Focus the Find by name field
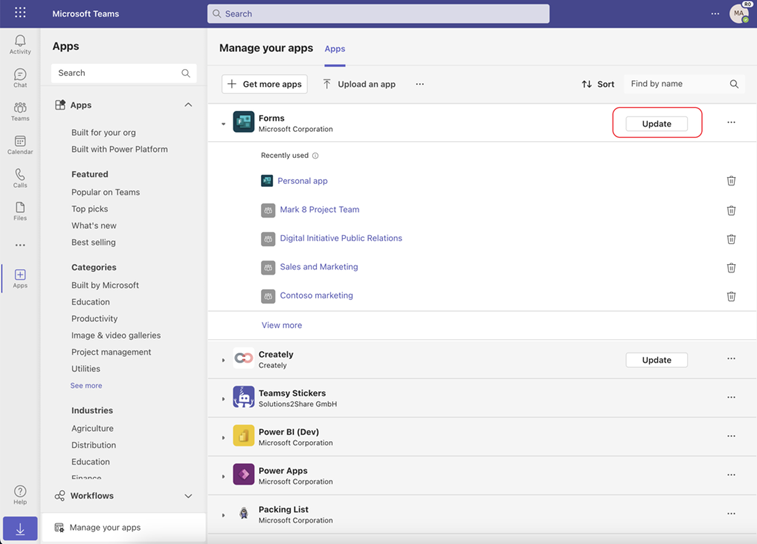Screen dimensions: 757x544 click(684, 84)
